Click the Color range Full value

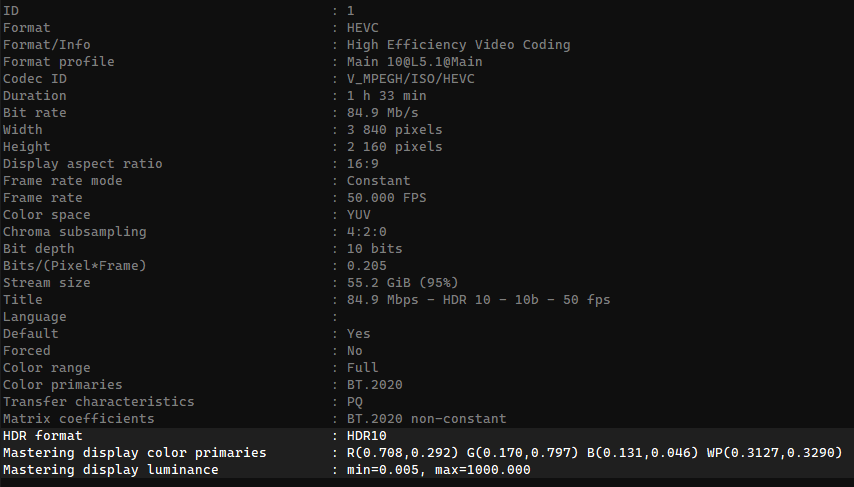coord(363,368)
